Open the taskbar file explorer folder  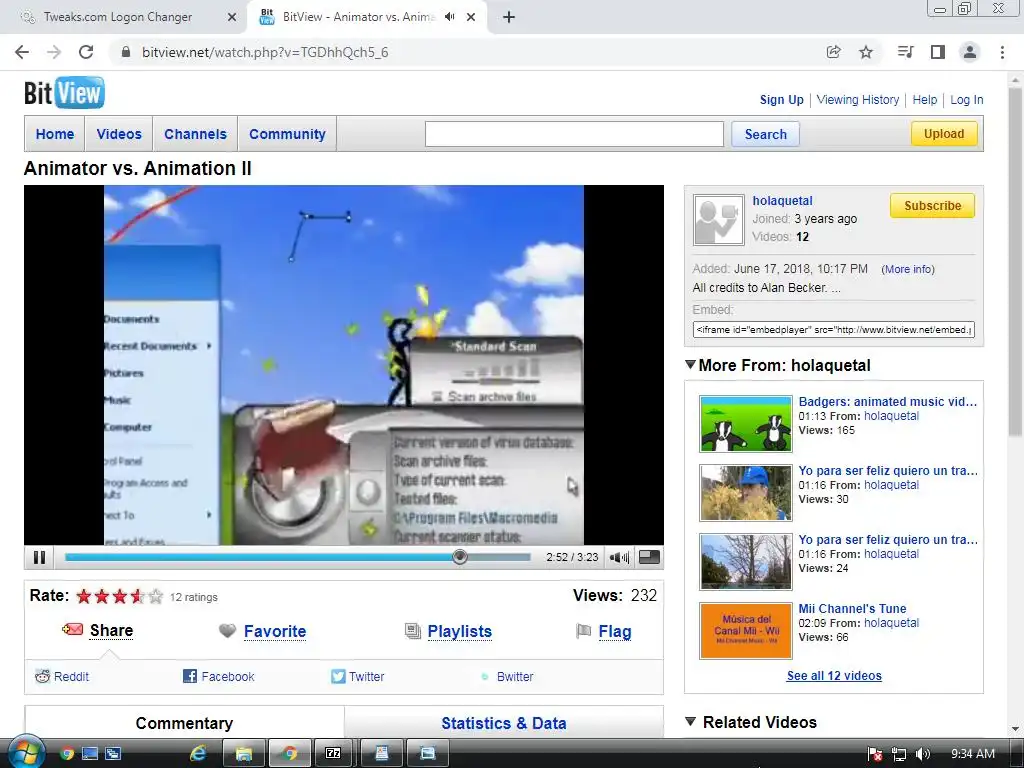244,754
